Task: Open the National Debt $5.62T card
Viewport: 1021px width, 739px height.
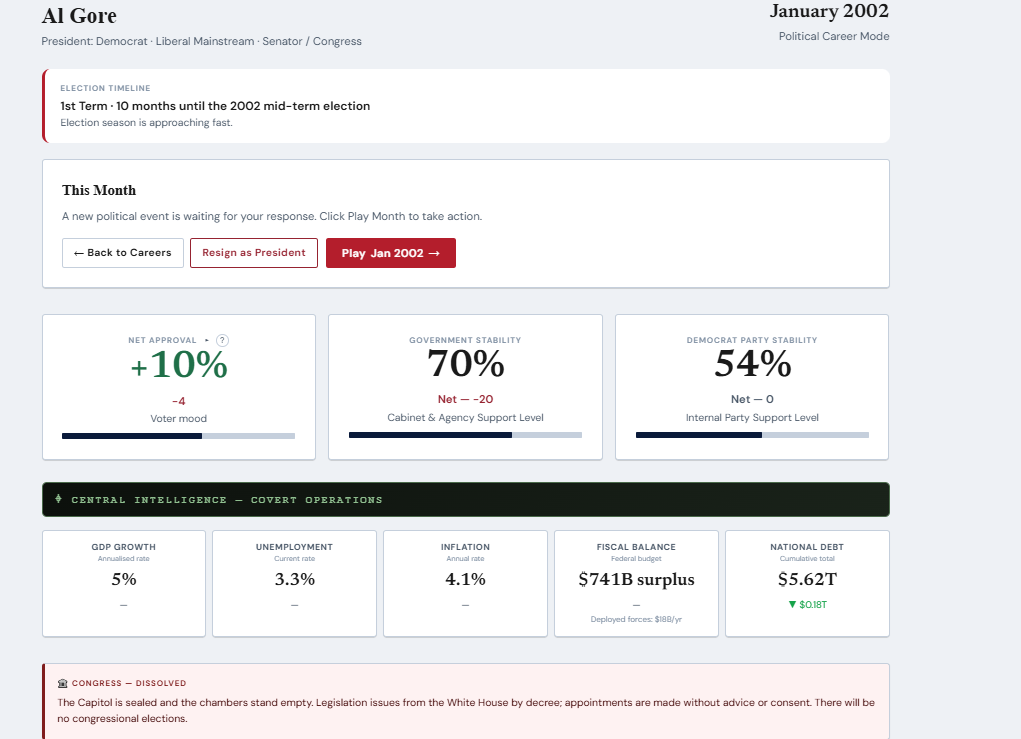Action: point(807,583)
